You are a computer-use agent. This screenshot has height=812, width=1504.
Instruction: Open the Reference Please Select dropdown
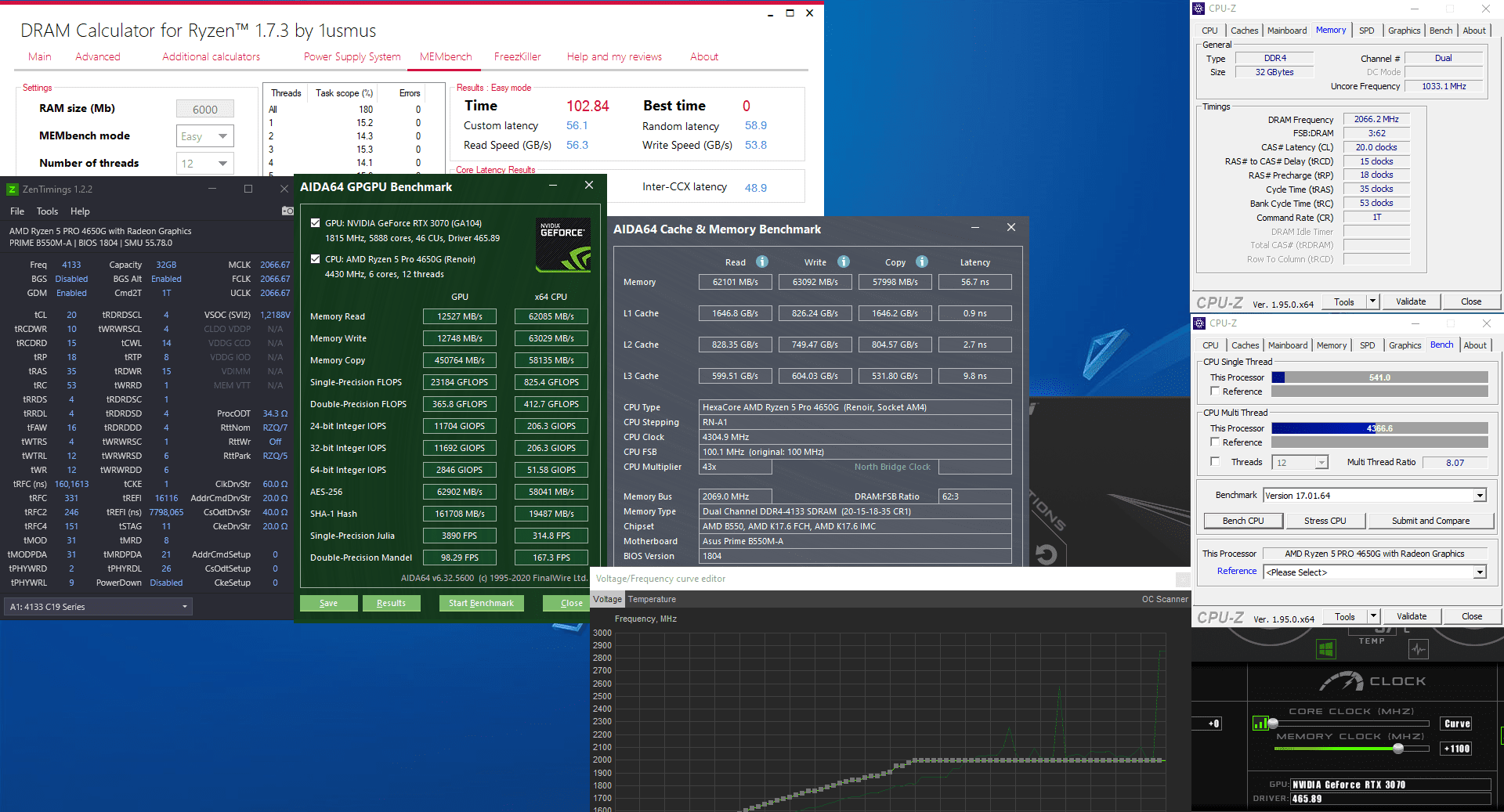coord(1375,572)
